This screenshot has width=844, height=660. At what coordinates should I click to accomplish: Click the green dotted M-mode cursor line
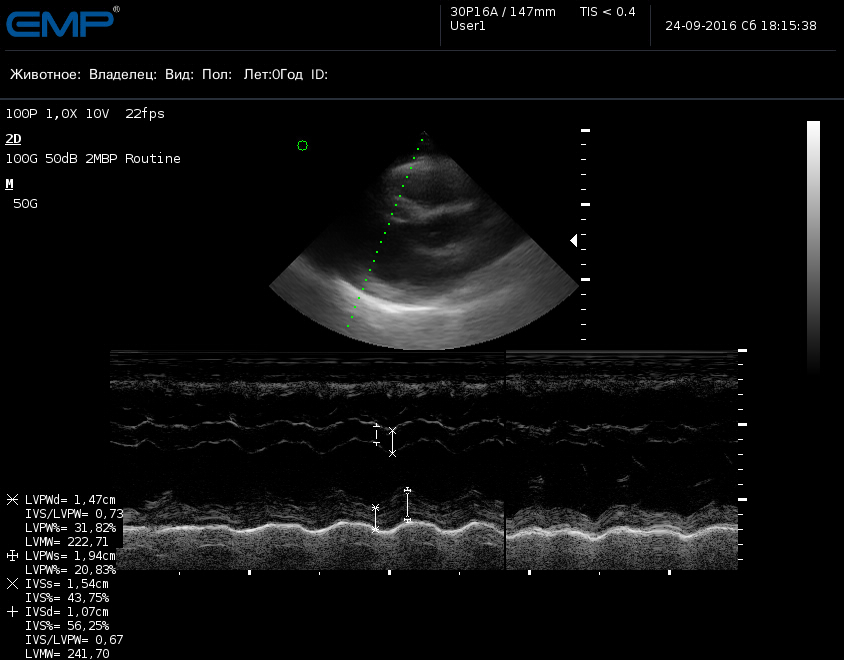(385, 233)
